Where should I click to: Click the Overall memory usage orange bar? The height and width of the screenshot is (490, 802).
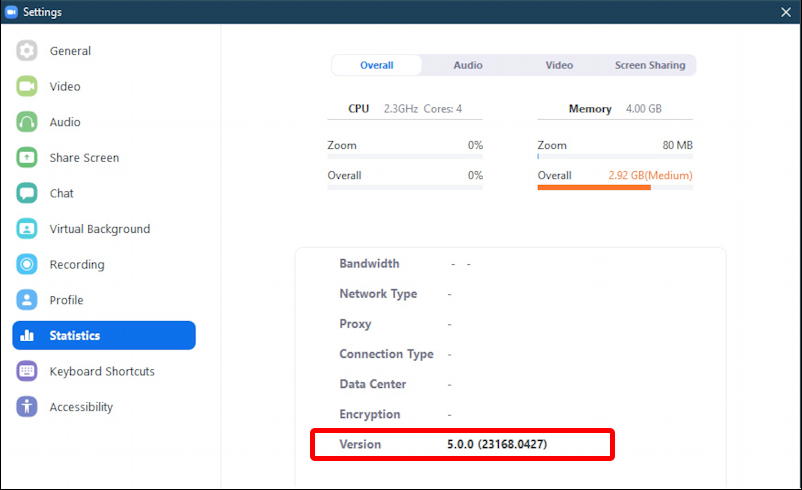[x=594, y=187]
